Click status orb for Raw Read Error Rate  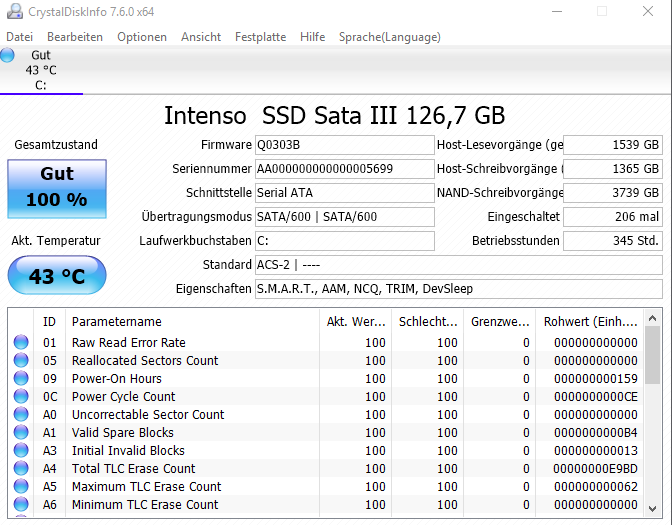click(x=21, y=342)
